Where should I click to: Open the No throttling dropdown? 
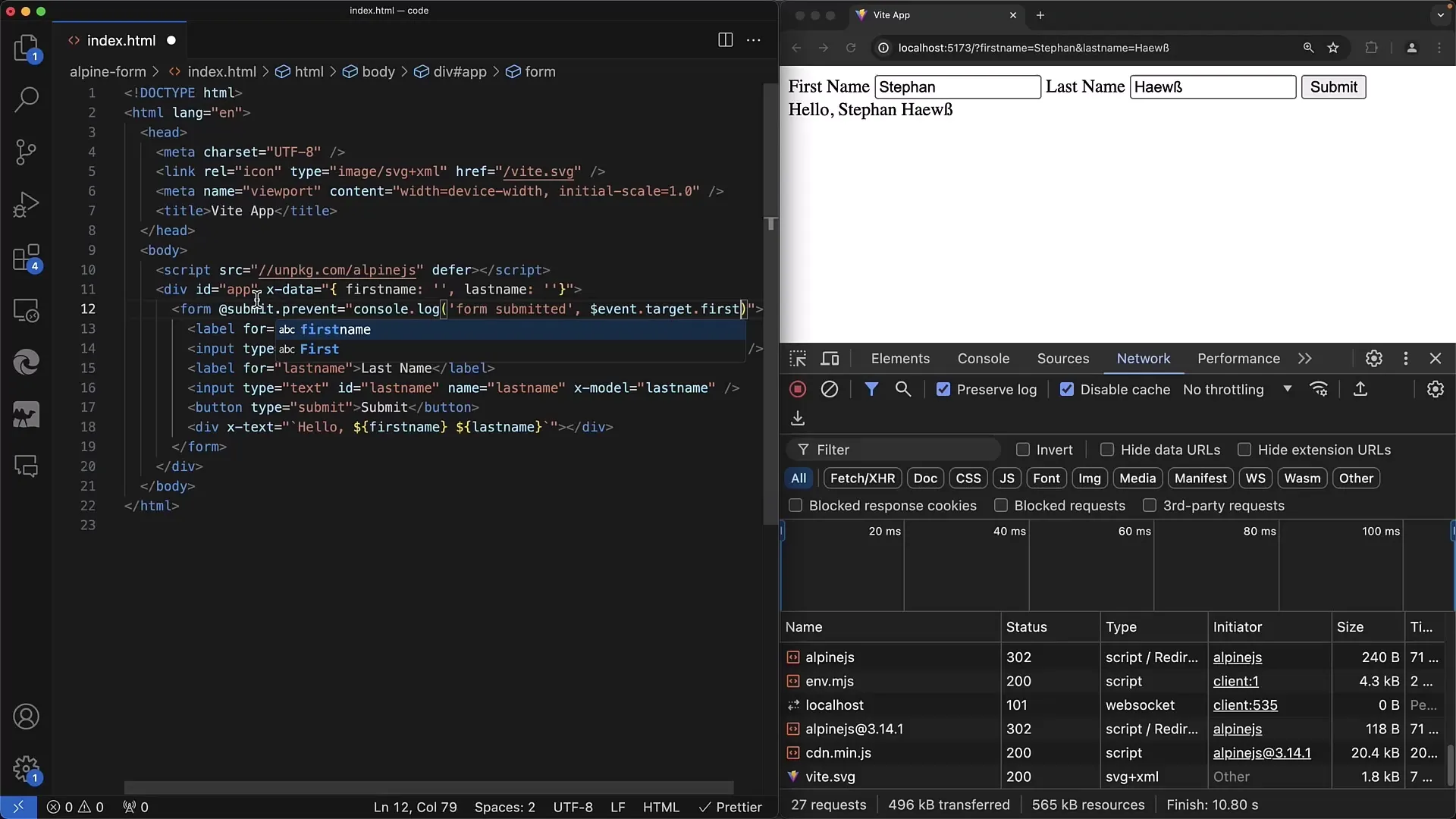(x=1237, y=389)
